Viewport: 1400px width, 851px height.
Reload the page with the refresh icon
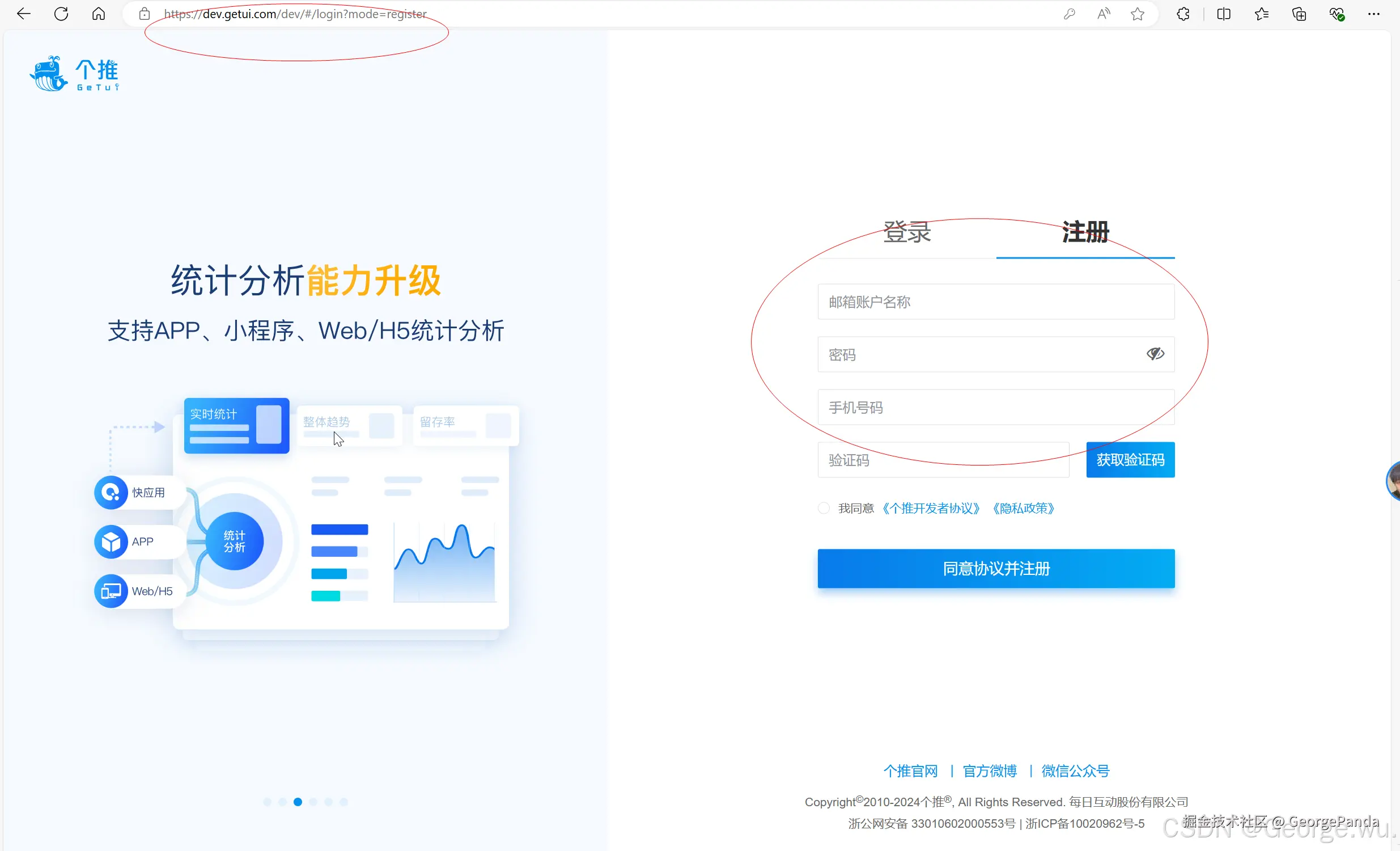[61, 14]
